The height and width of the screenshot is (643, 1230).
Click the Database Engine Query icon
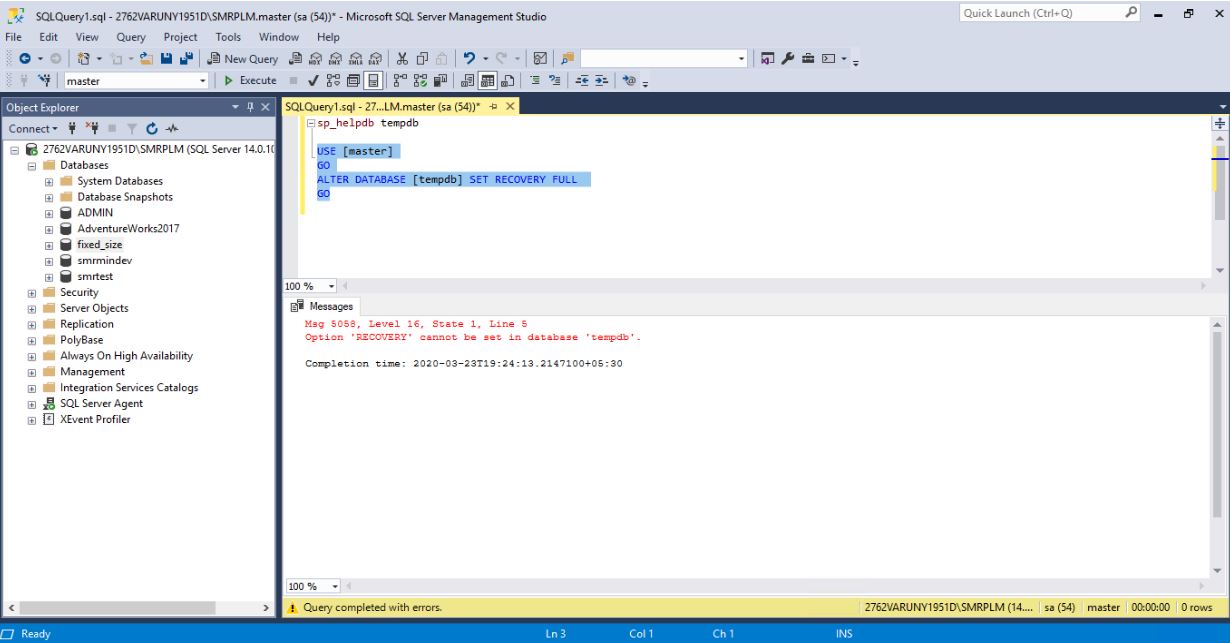tap(294, 59)
